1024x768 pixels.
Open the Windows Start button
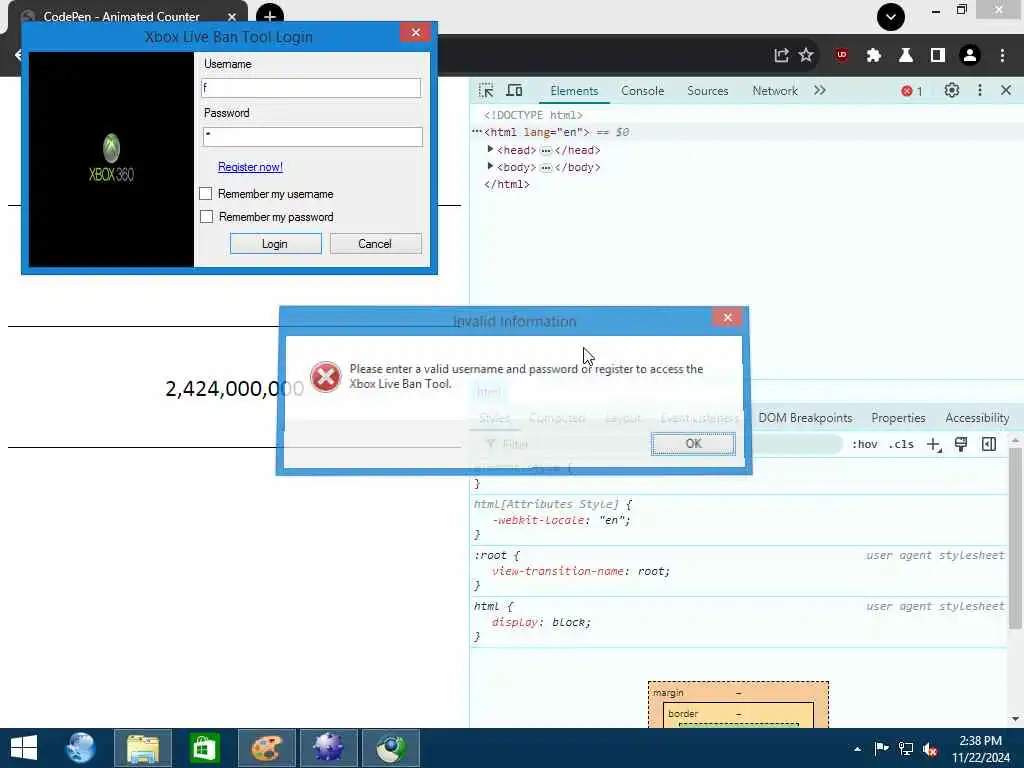pos(24,748)
